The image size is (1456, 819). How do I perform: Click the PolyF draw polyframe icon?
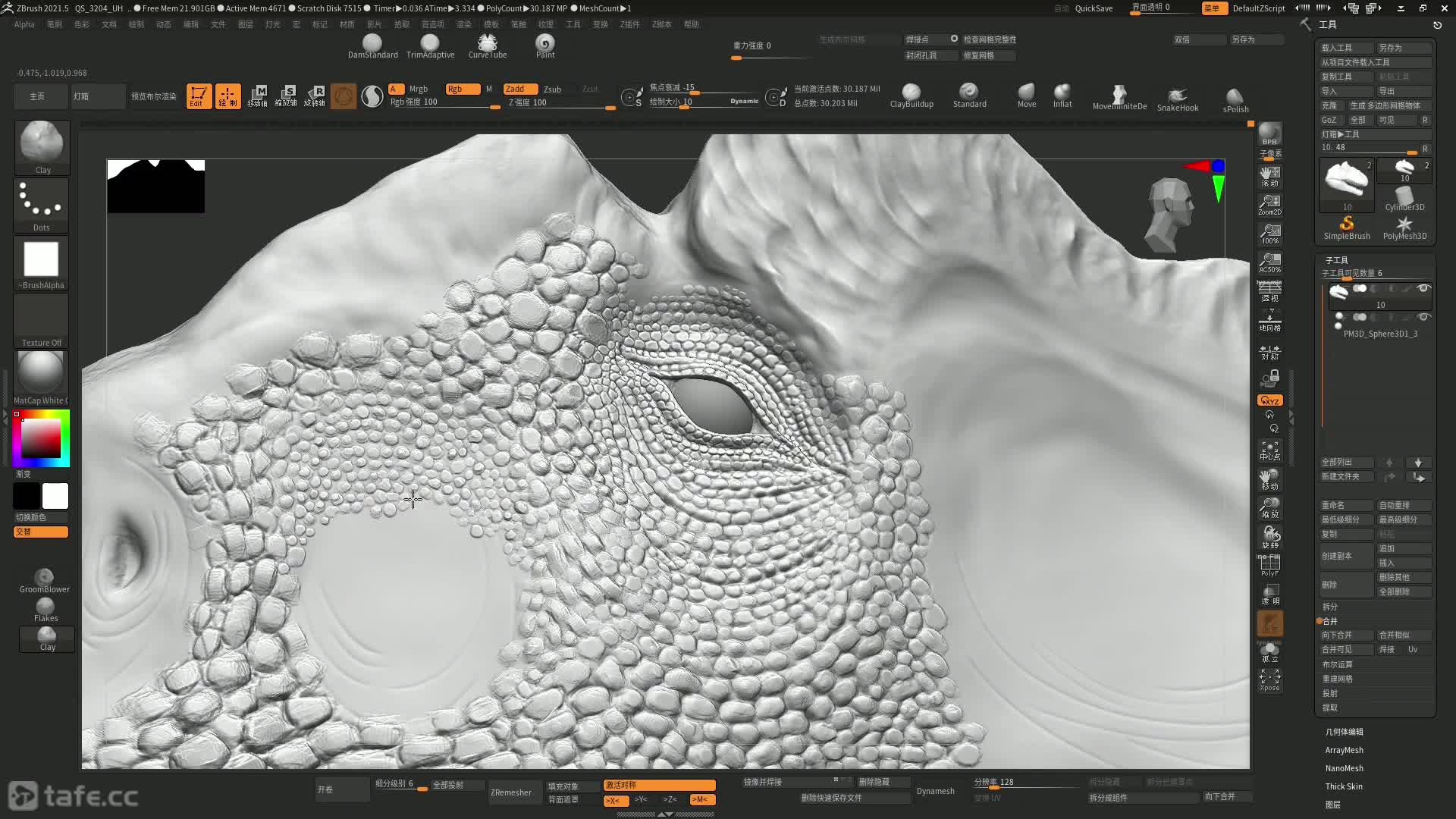click(1269, 566)
